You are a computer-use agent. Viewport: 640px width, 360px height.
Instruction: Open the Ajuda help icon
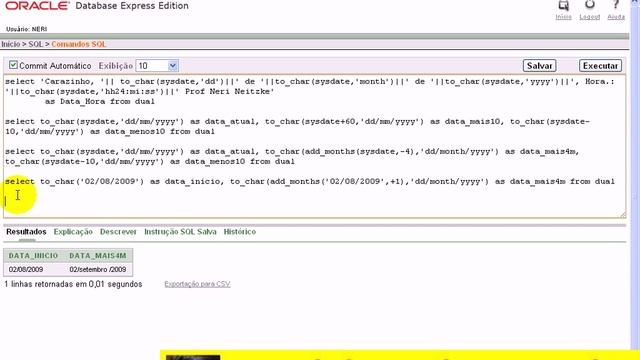tap(616, 5)
